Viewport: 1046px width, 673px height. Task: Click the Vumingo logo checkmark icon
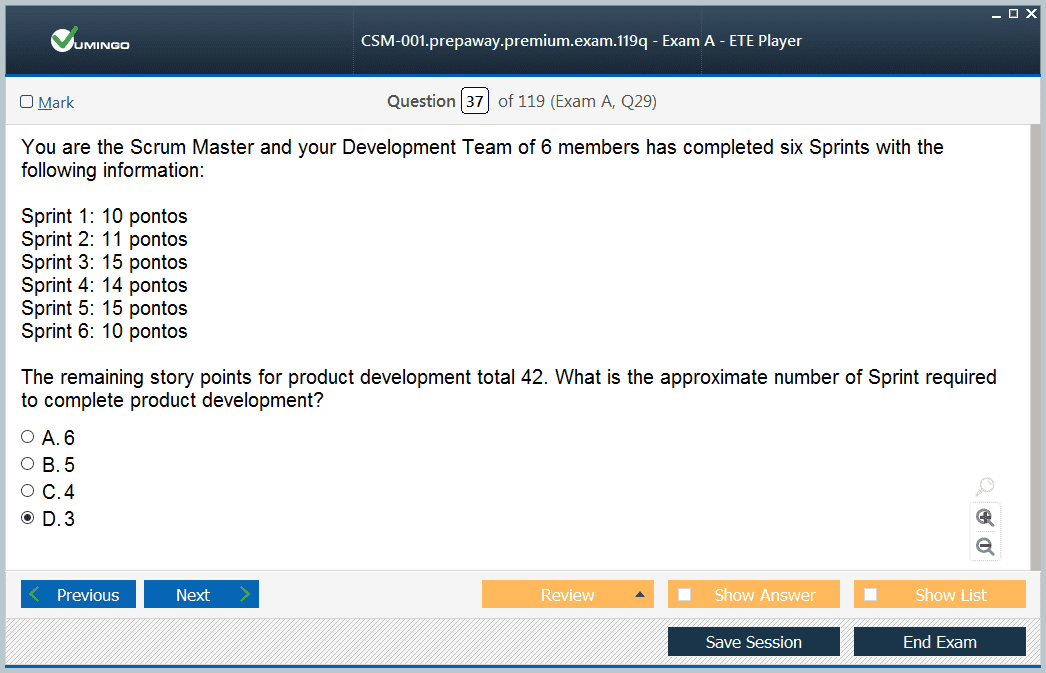(x=64, y=40)
